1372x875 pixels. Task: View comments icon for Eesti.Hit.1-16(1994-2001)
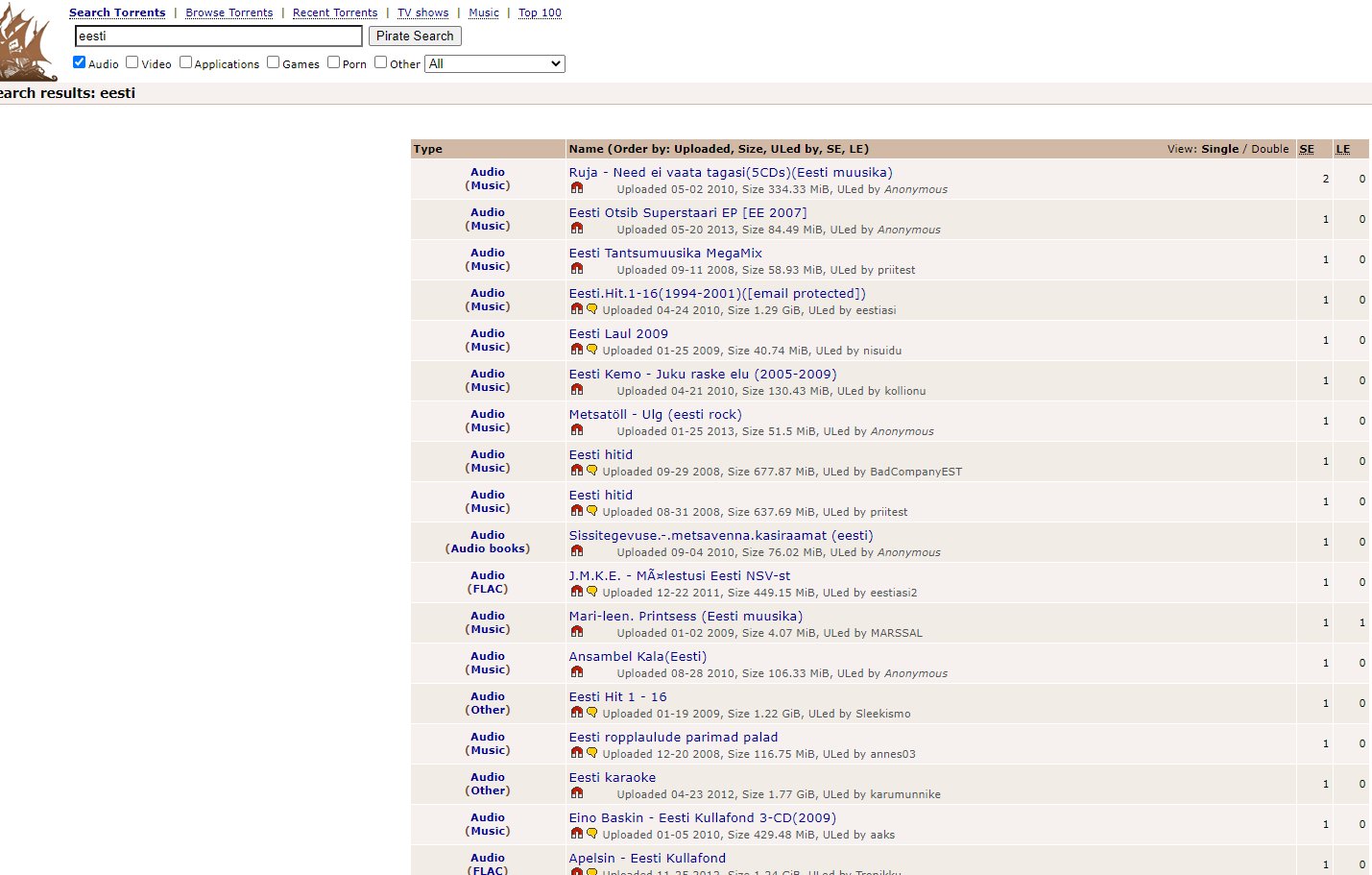click(x=592, y=309)
